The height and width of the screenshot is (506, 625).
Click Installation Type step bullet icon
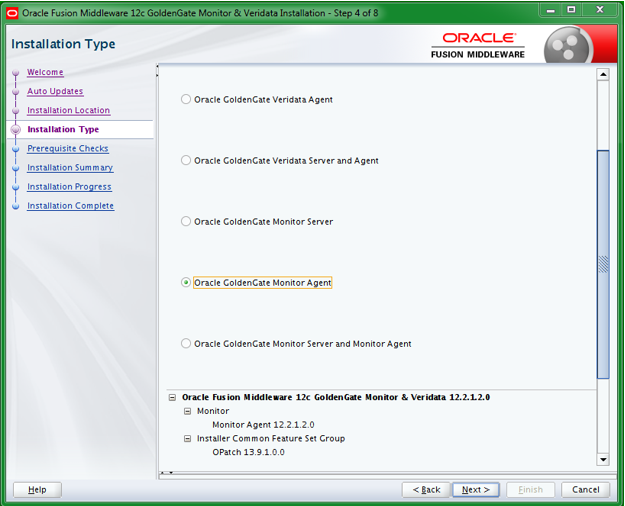tap(16, 130)
